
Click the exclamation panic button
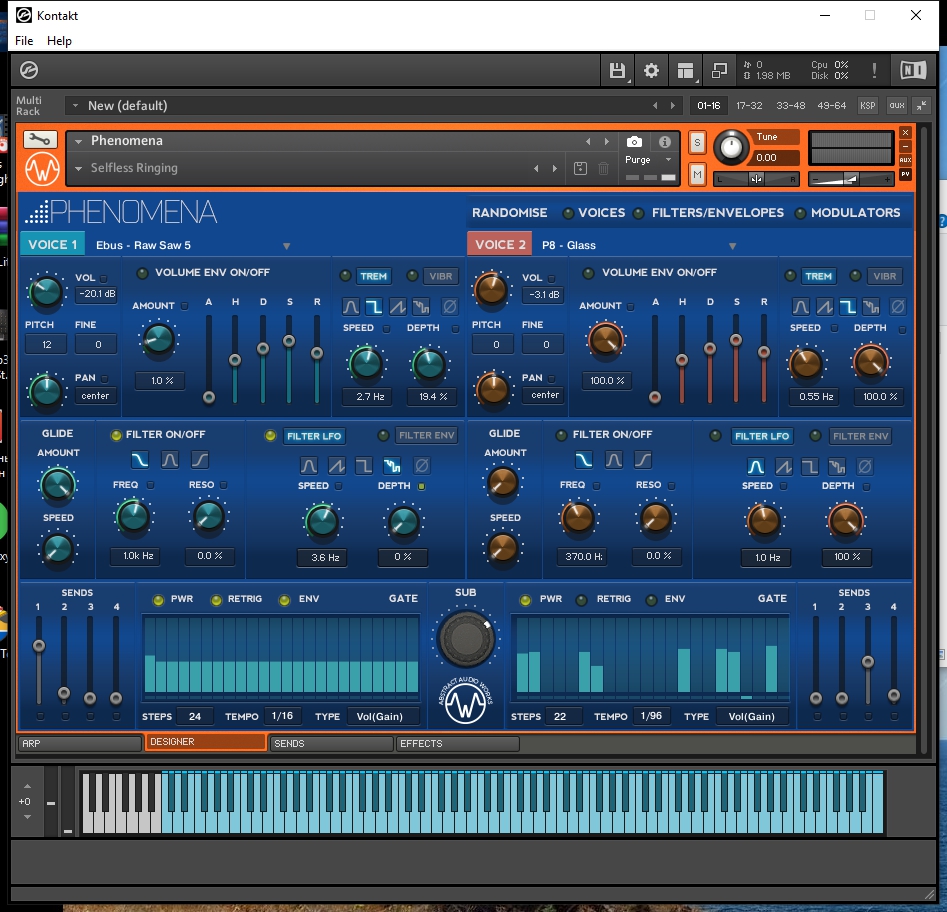[x=874, y=71]
